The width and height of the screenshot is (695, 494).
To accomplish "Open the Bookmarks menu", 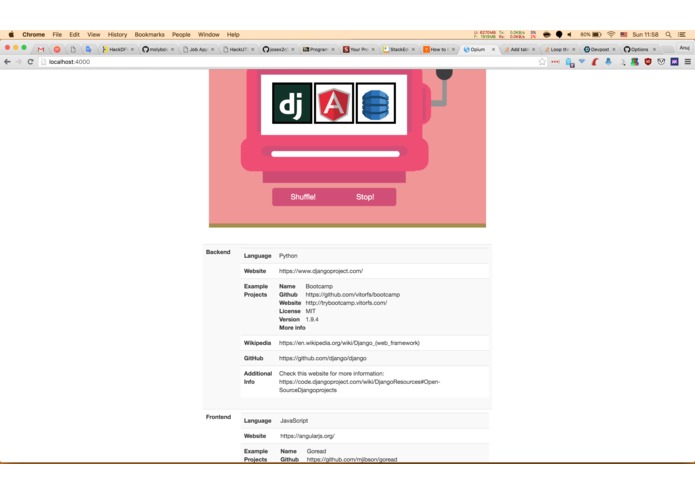I will (149, 35).
